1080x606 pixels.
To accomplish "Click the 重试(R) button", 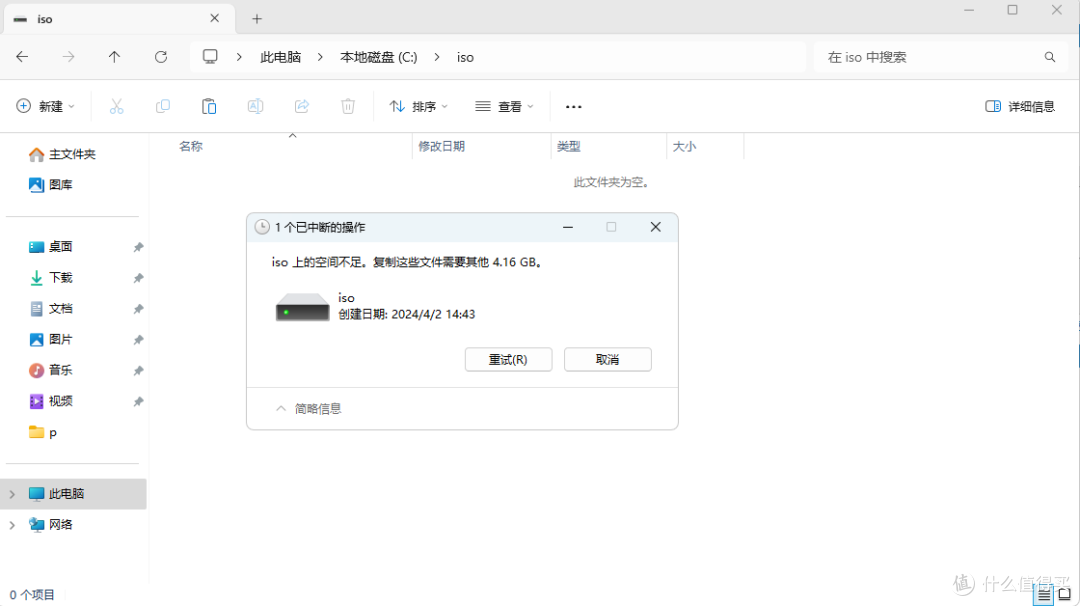I will point(508,359).
